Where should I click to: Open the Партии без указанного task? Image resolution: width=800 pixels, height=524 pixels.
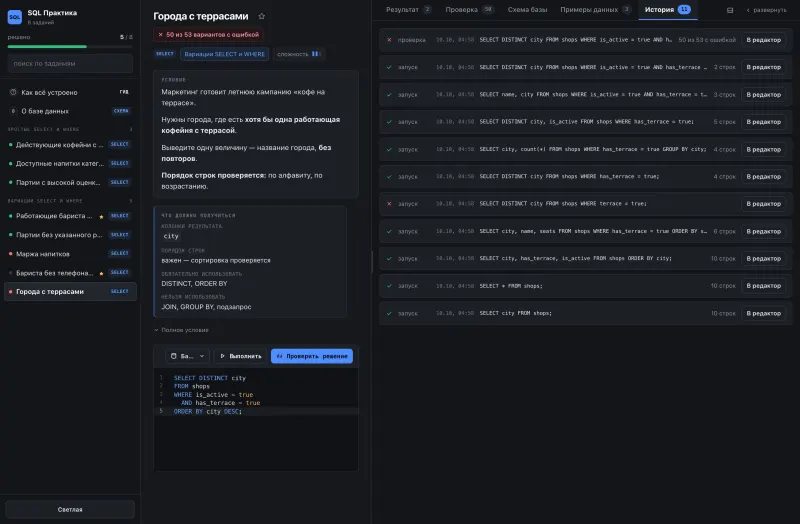point(70,235)
